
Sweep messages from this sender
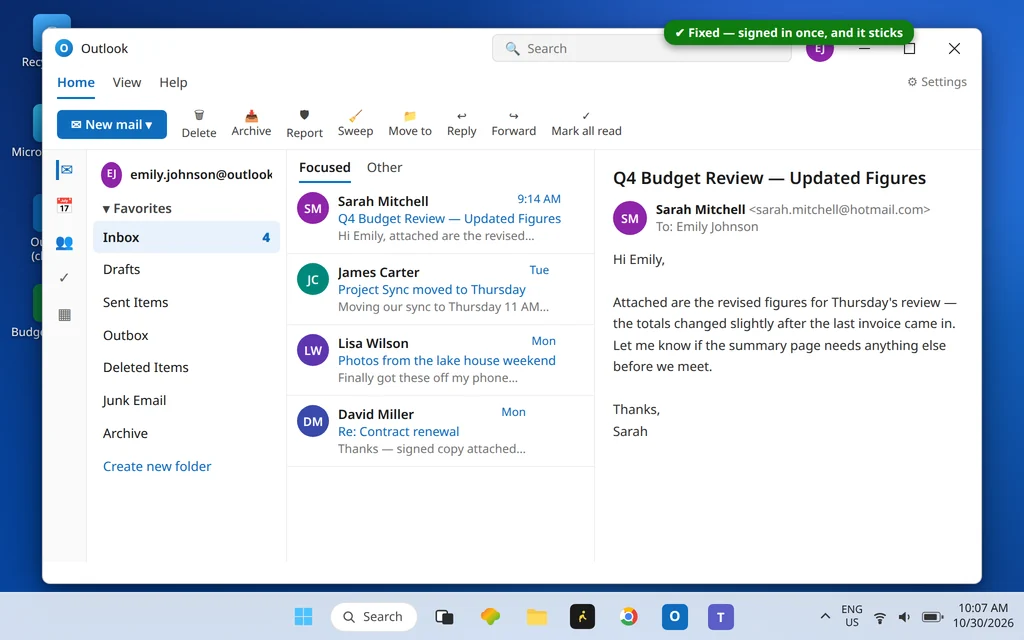[x=355, y=124]
